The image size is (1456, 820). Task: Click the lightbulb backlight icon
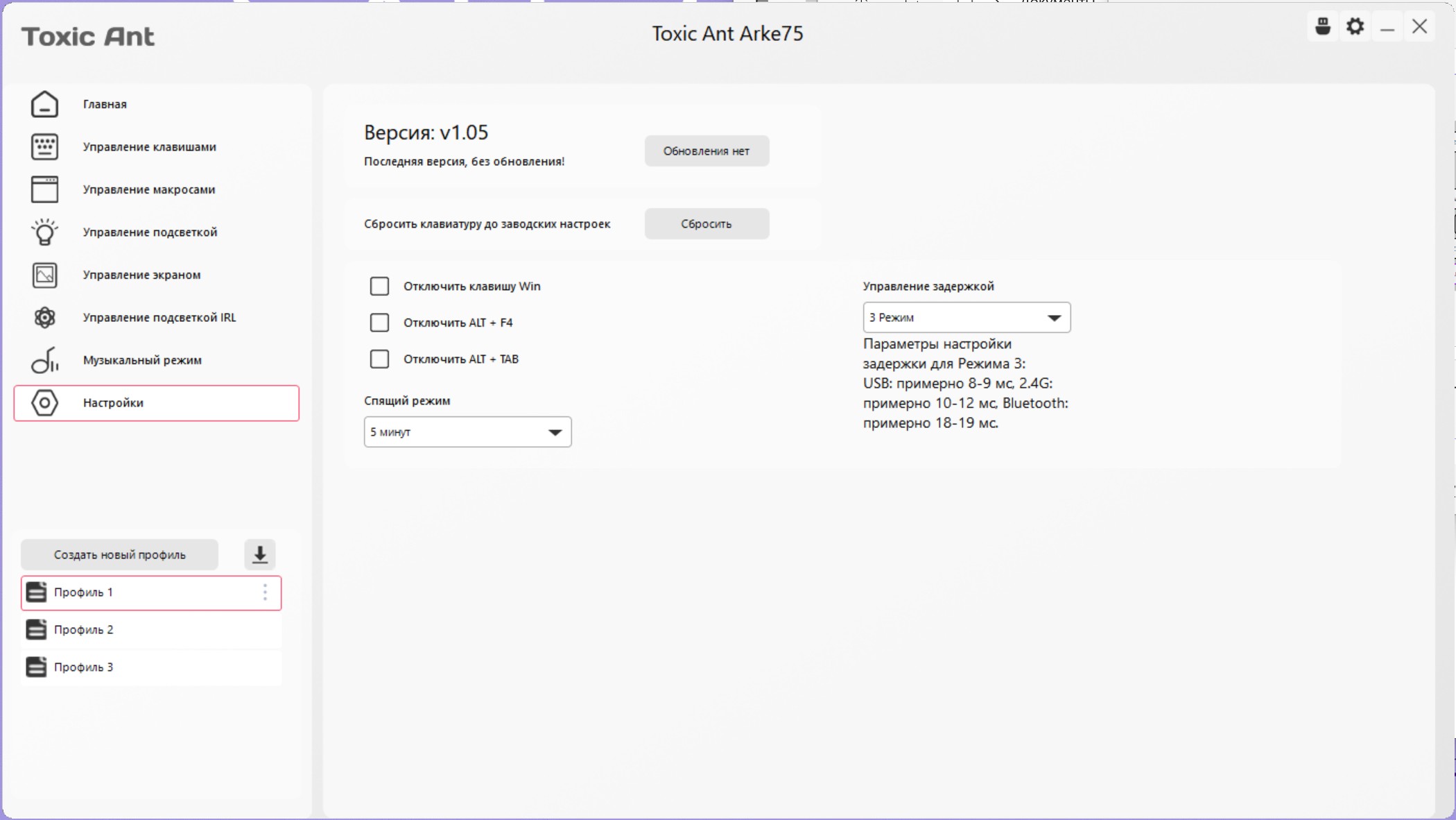tap(44, 232)
